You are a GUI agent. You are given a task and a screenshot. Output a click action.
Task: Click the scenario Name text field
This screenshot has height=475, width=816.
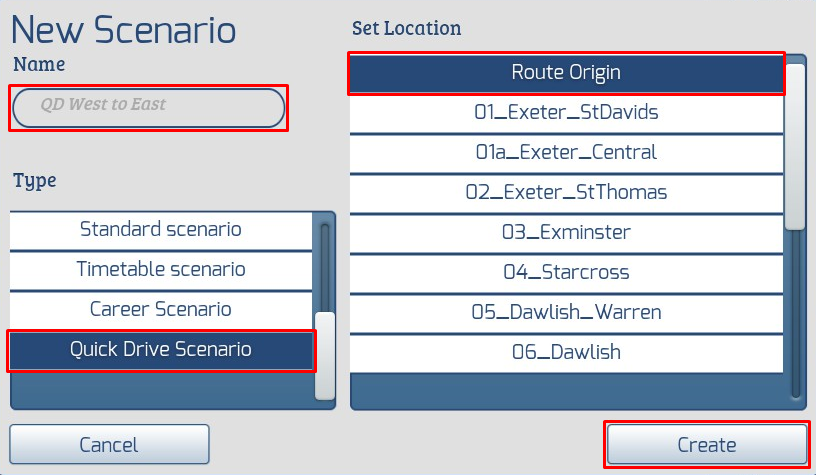(x=148, y=107)
